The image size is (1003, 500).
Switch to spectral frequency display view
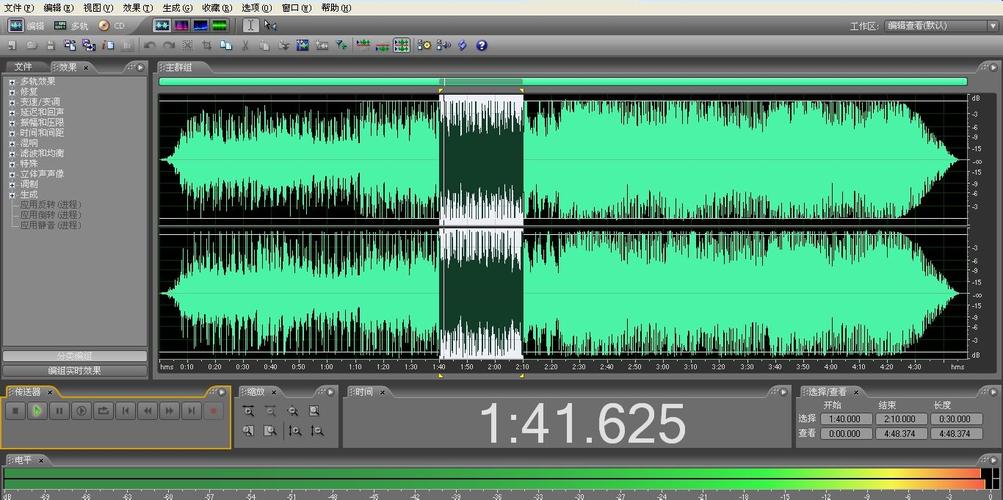coord(181,25)
